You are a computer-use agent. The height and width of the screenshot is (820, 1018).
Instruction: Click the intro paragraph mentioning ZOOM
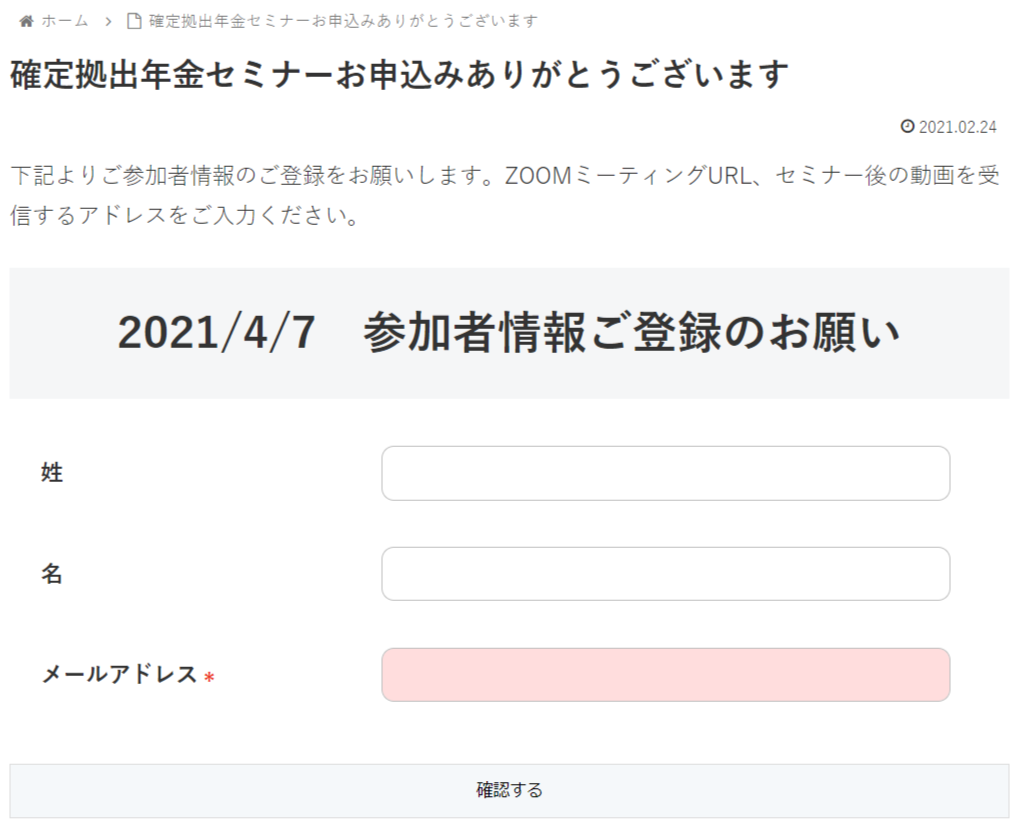tap(504, 195)
